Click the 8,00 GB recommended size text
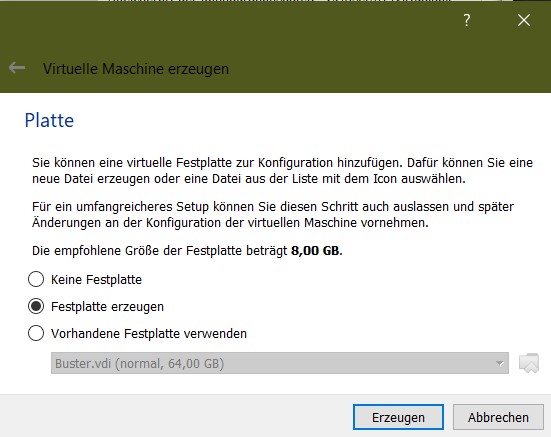 (x=316, y=250)
